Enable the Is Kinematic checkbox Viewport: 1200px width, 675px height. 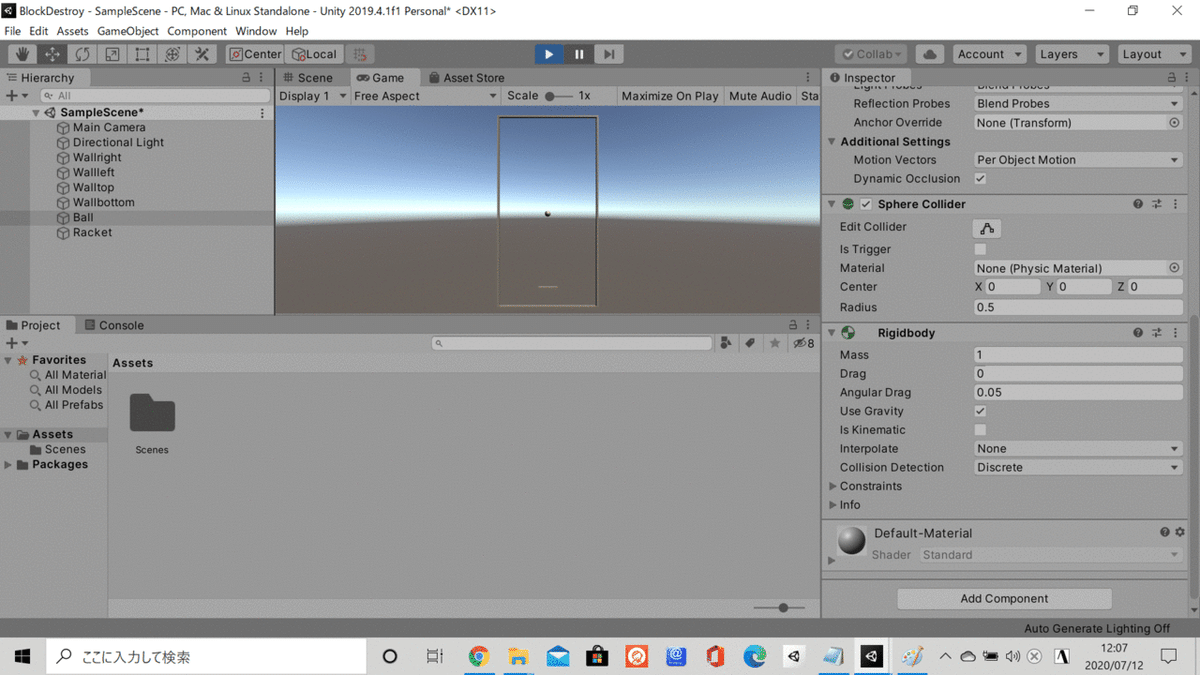[x=980, y=430]
